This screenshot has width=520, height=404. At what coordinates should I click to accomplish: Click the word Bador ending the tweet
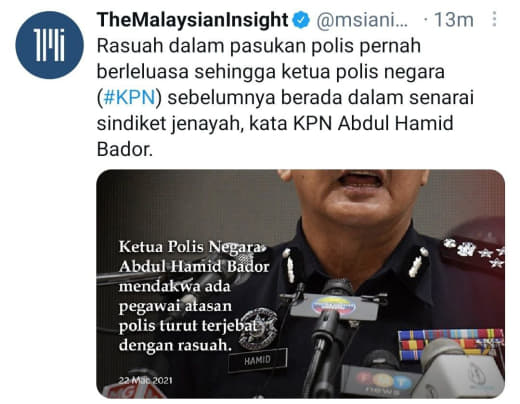coord(124,150)
